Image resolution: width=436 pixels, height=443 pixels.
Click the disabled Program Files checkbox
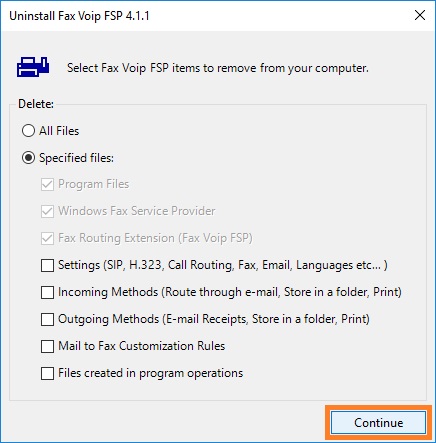pyautogui.click(x=47, y=184)
